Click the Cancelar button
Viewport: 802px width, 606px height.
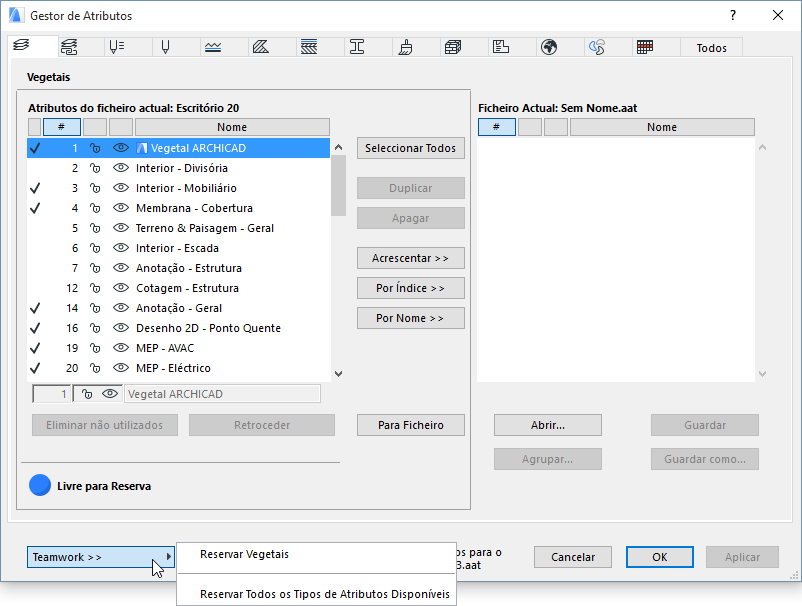[573, 557]
